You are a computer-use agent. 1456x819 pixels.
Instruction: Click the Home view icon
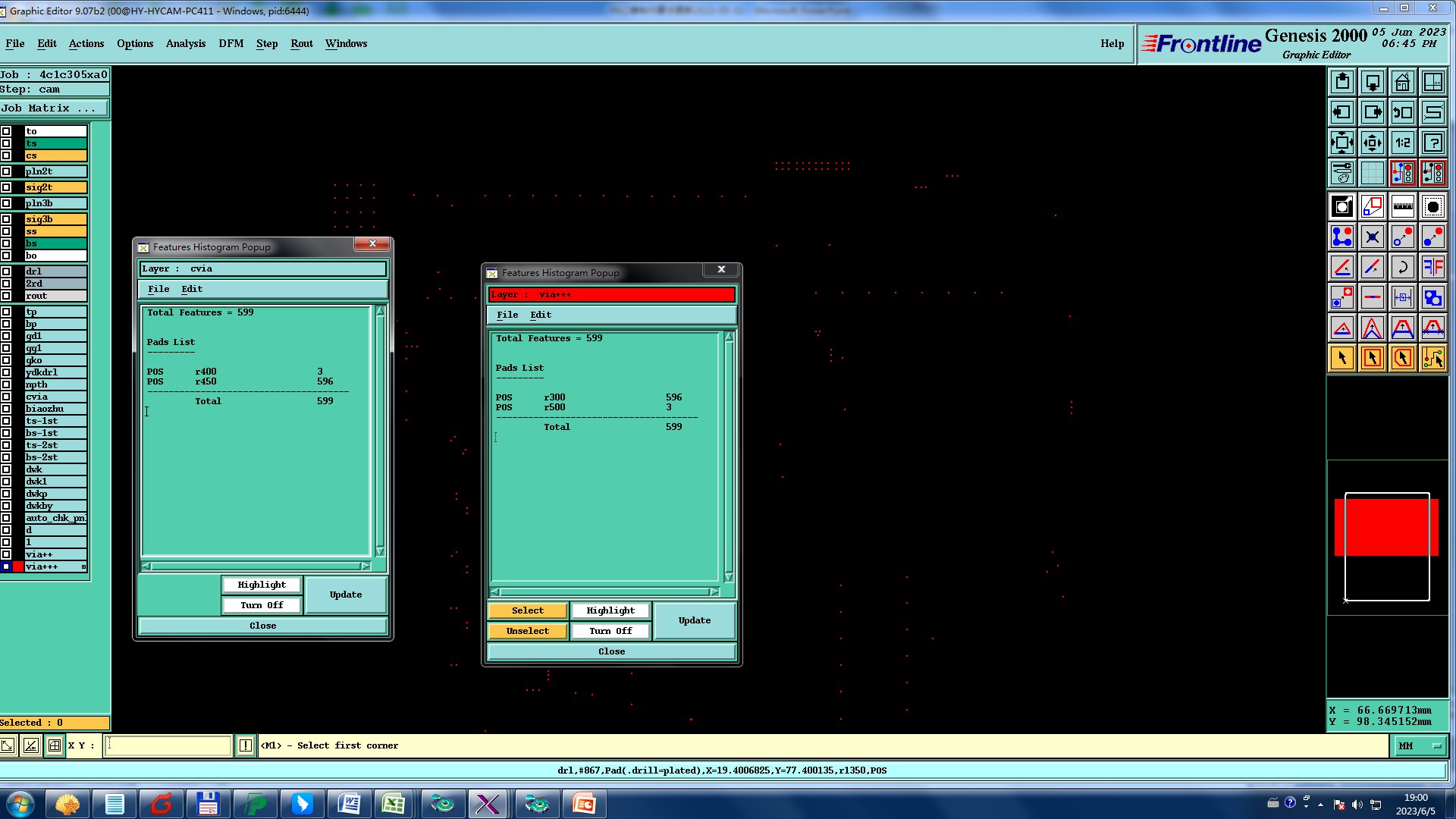(1402, 82)
